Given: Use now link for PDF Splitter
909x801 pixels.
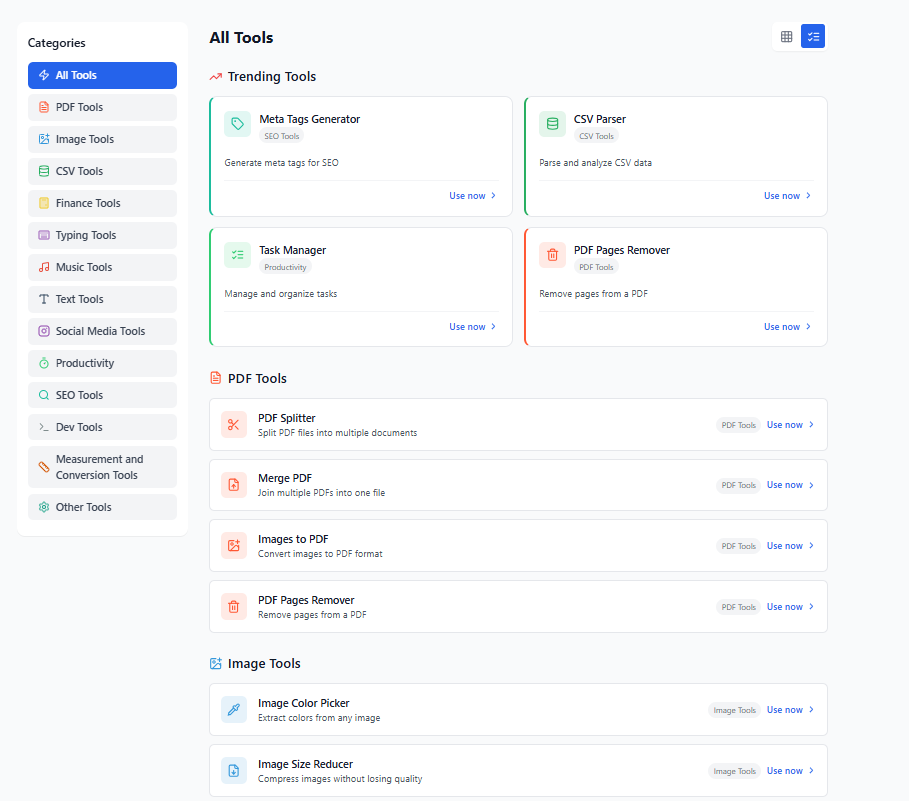Looking at the screenshot, I should 790,425.
